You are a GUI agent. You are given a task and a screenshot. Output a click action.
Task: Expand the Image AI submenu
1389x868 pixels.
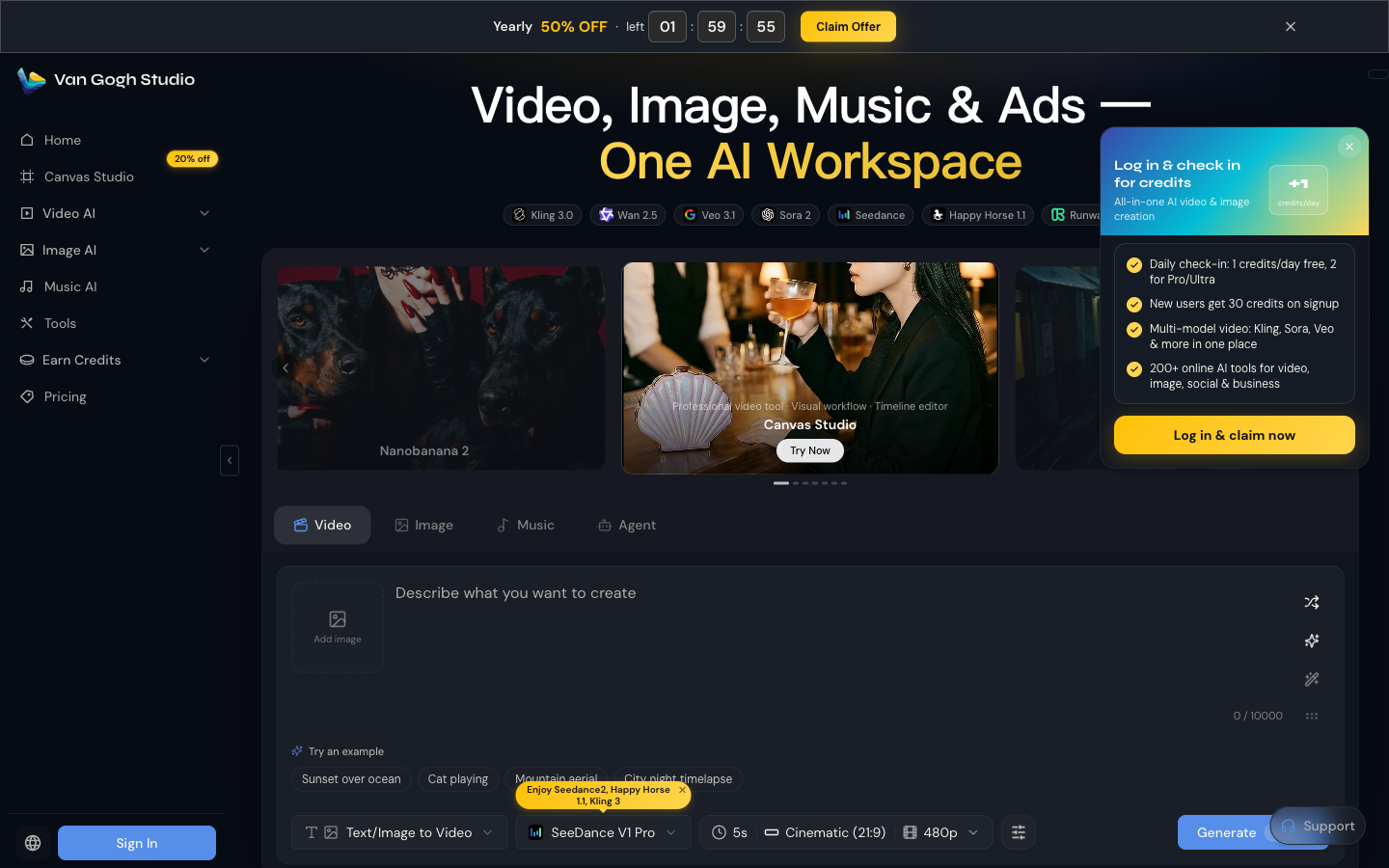(116, 250)
